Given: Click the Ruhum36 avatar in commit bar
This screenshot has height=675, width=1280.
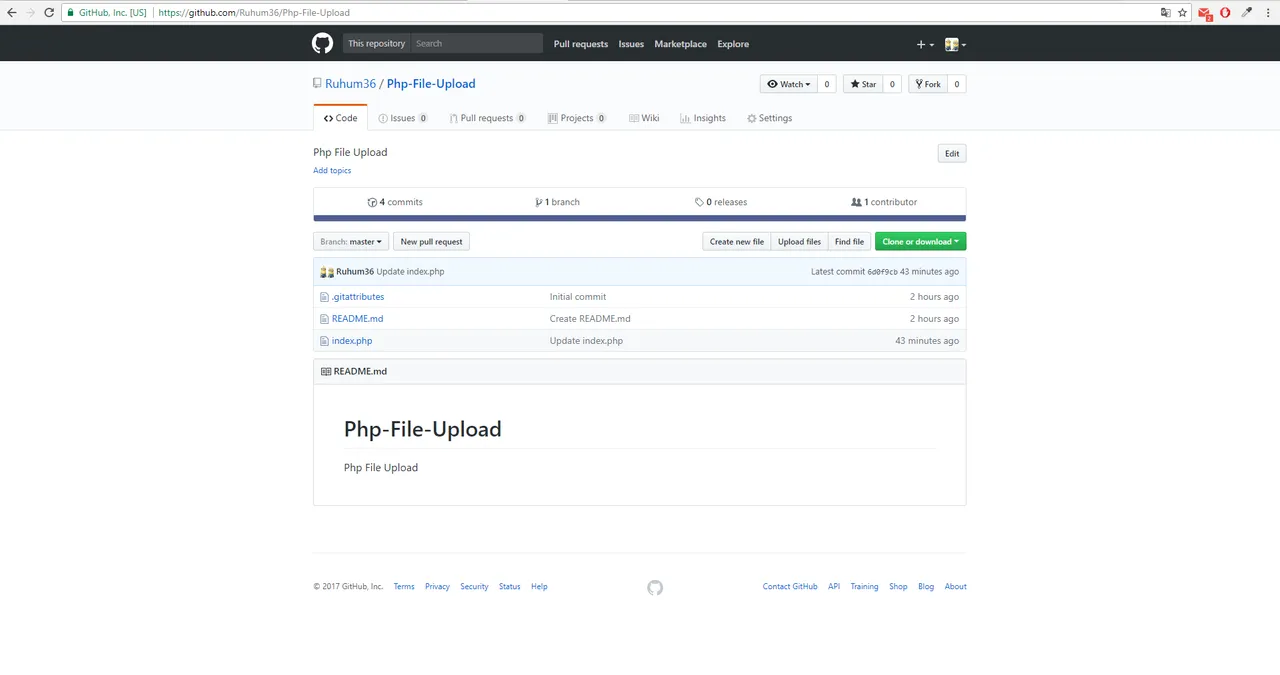Looking at the screenshot, I should coord(327,272).
